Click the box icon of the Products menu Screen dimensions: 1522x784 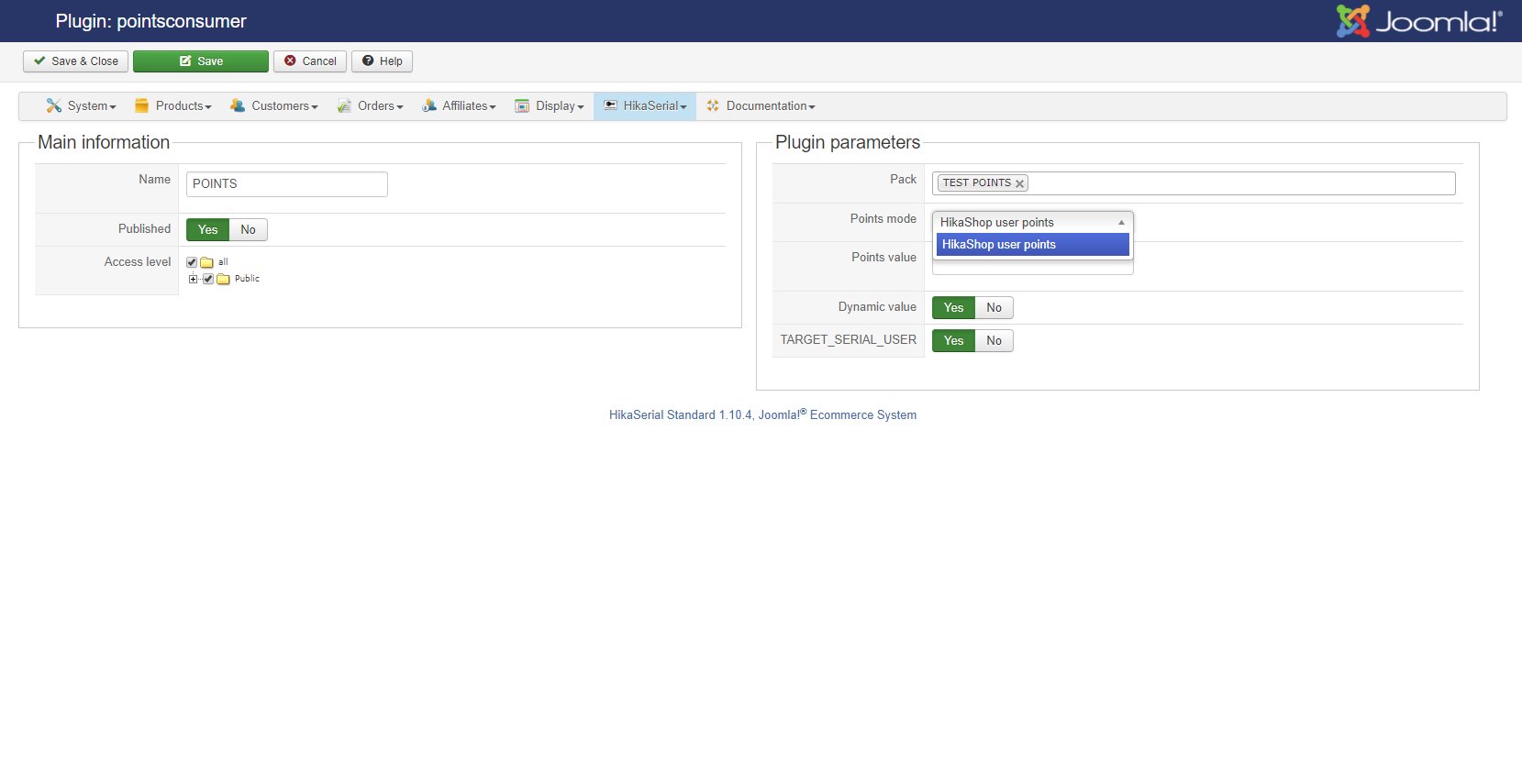click(x=142, y=106)
